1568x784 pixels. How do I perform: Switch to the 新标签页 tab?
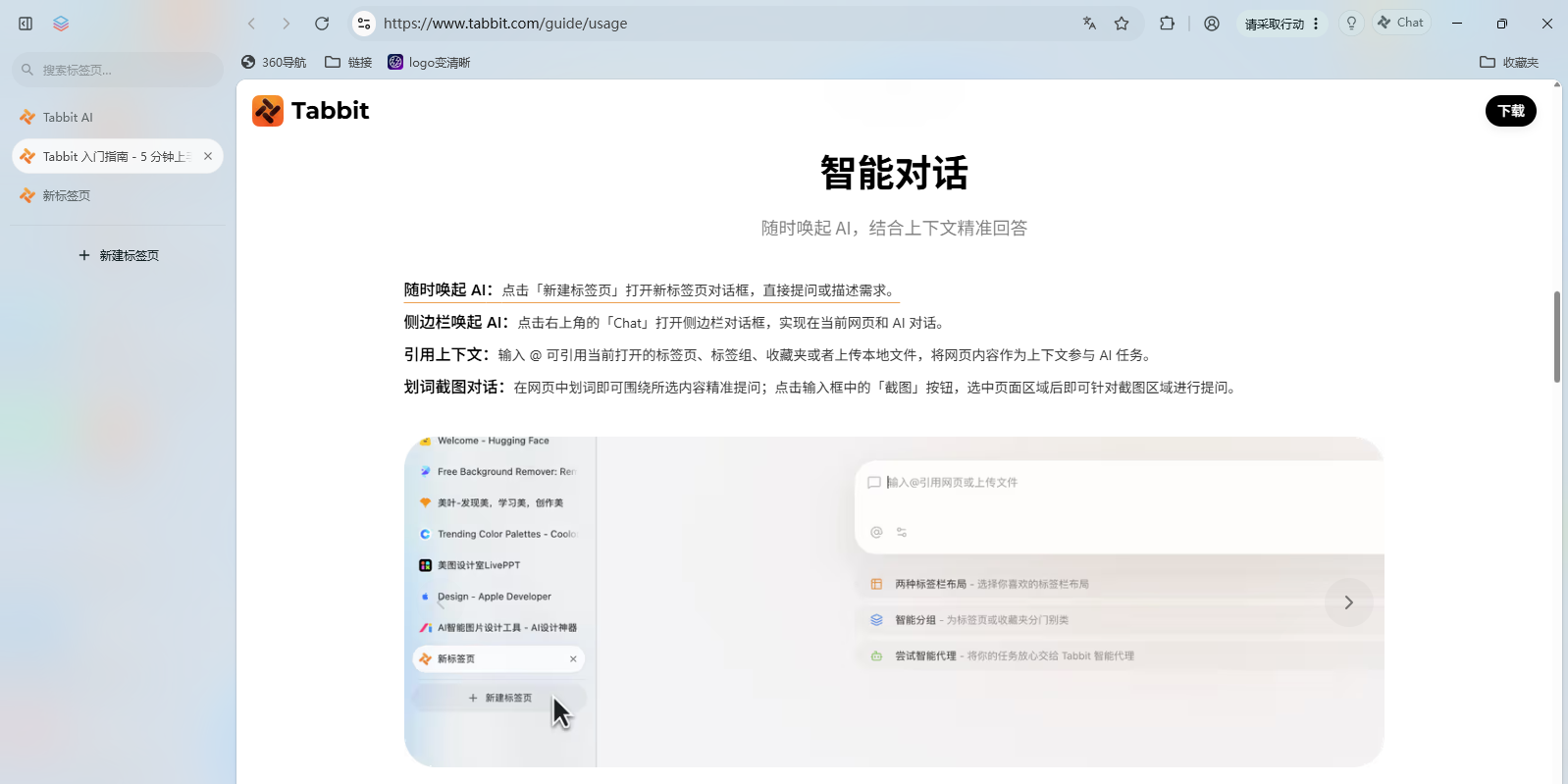(118, 195)
